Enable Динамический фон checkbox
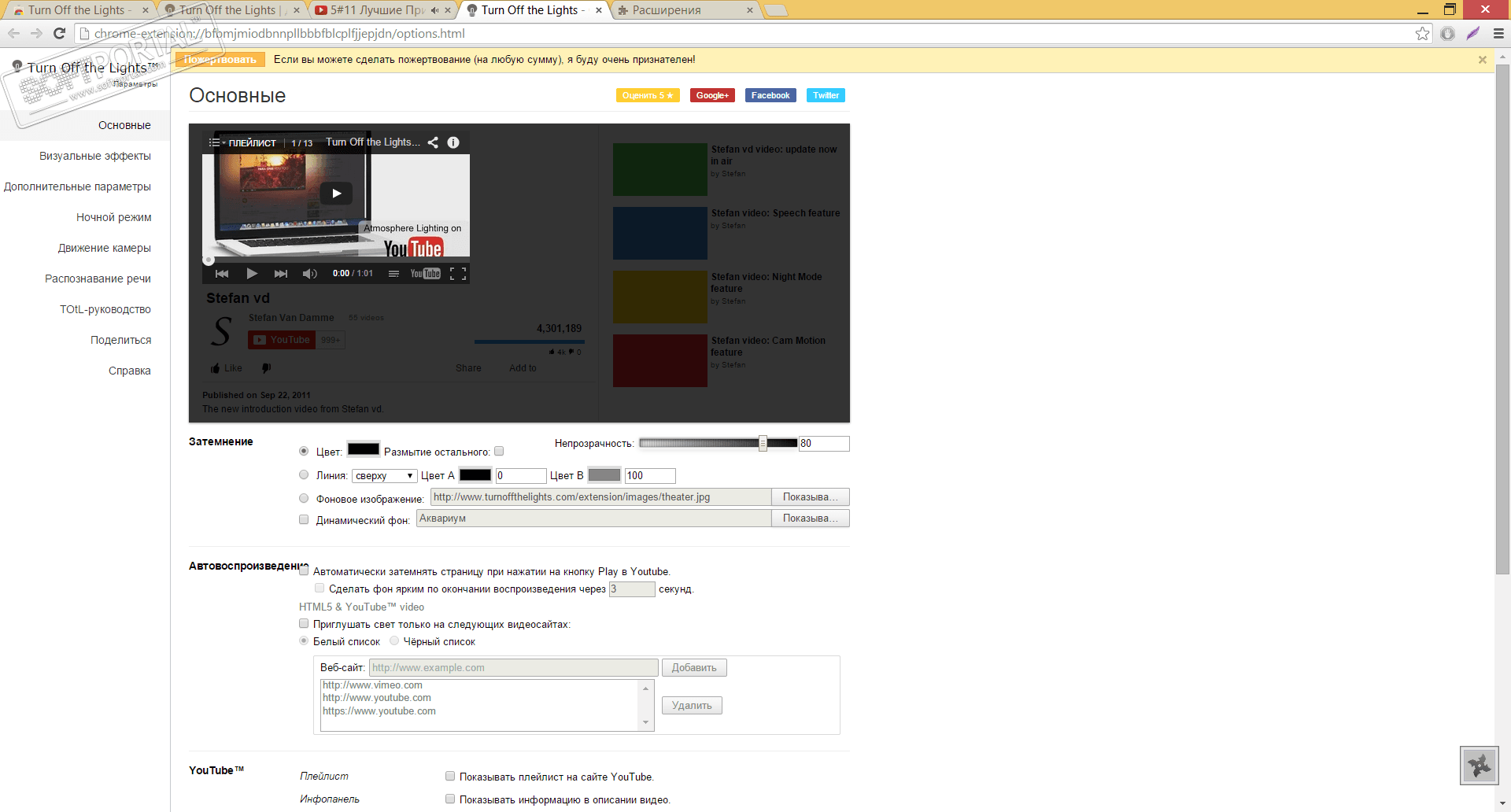 [x=304, y=519]
